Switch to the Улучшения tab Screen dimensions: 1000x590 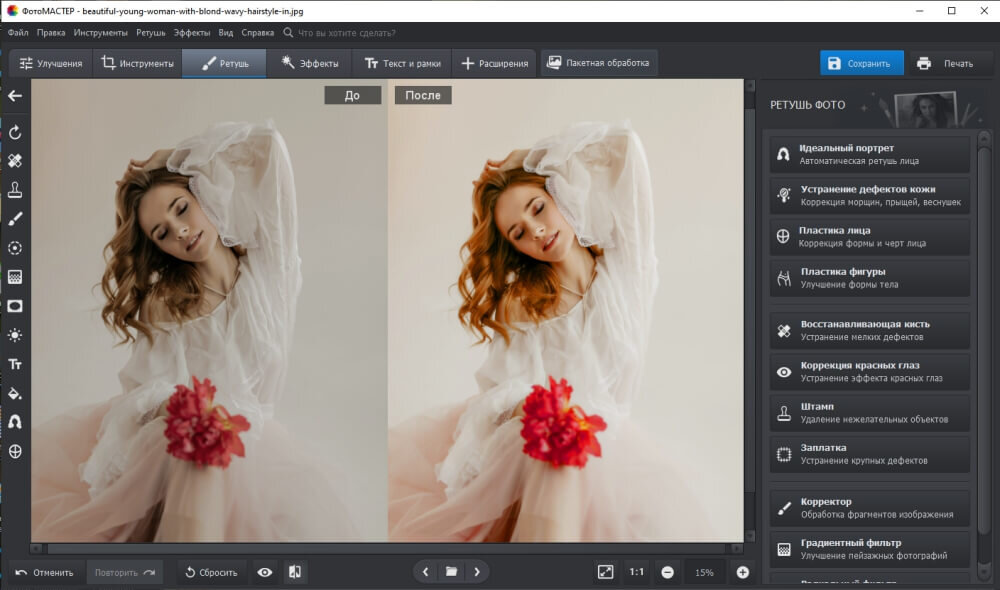[x=51, y=63]
